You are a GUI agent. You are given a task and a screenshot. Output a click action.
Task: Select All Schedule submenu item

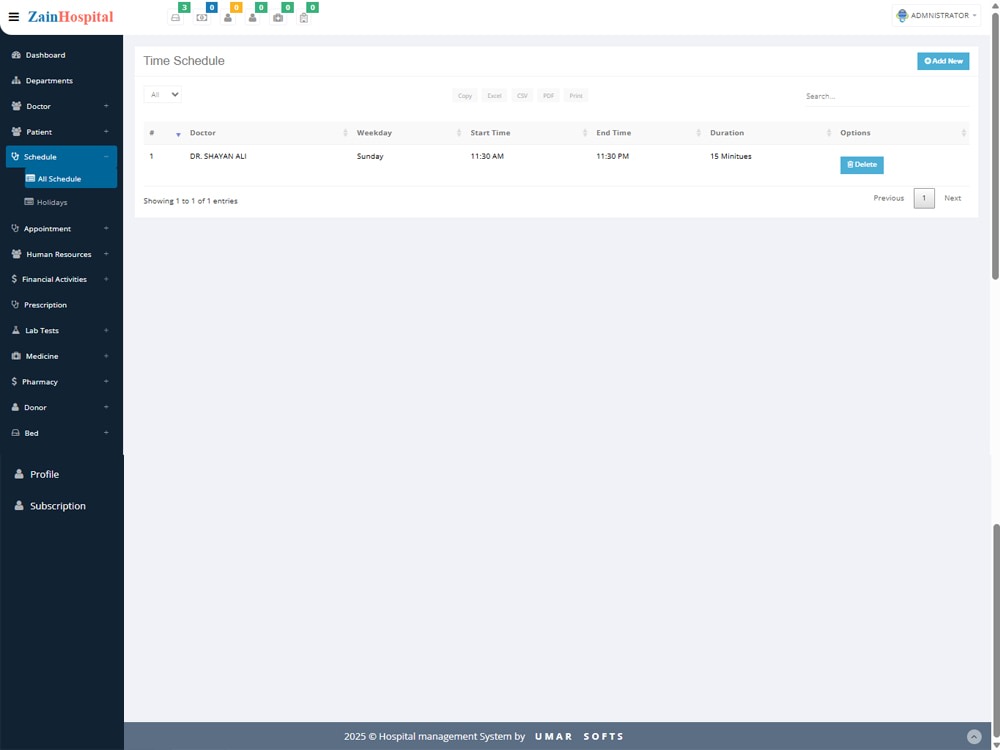pos(71,179)
